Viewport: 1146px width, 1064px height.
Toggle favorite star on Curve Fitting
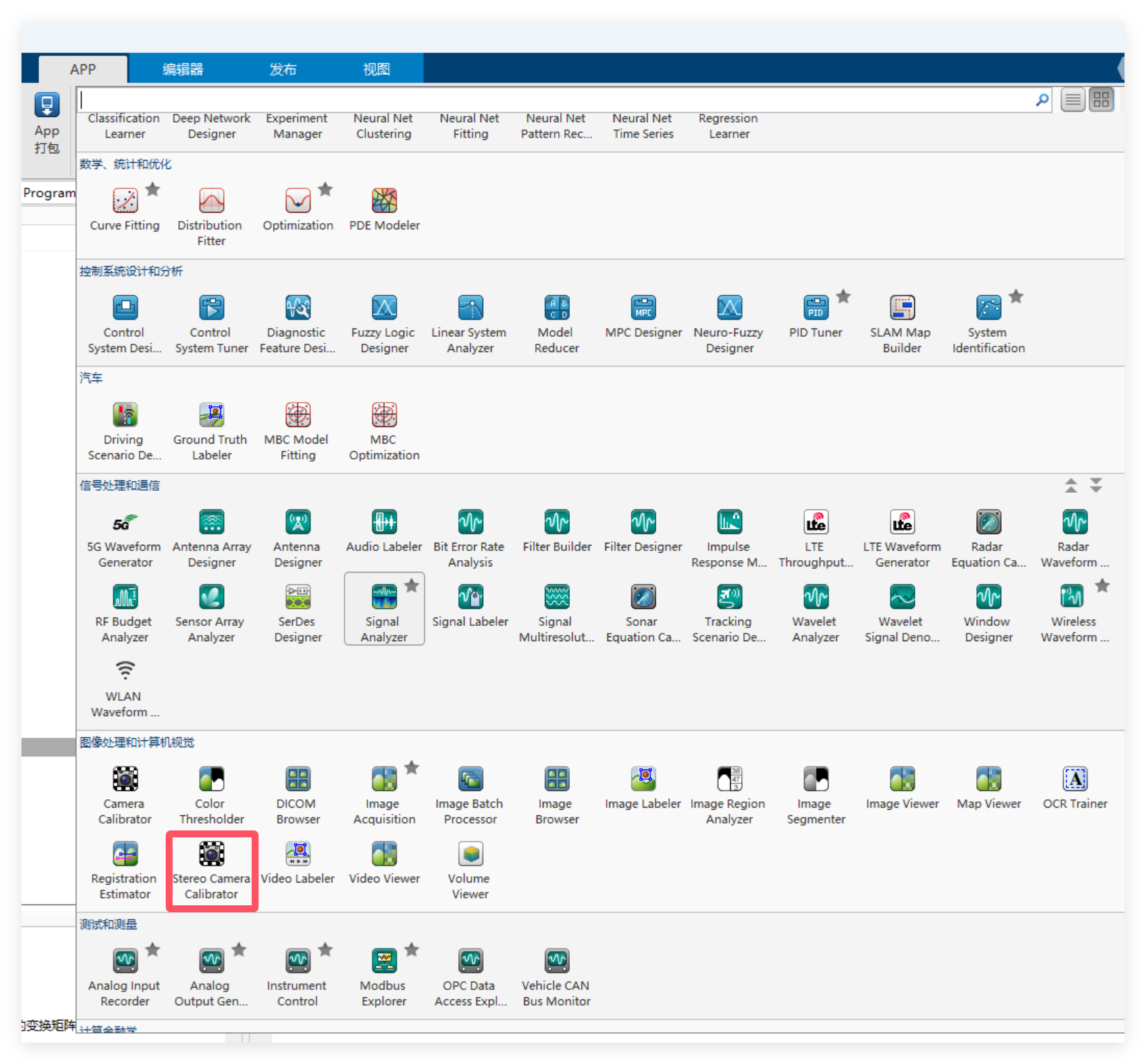(x=153, y=189)
